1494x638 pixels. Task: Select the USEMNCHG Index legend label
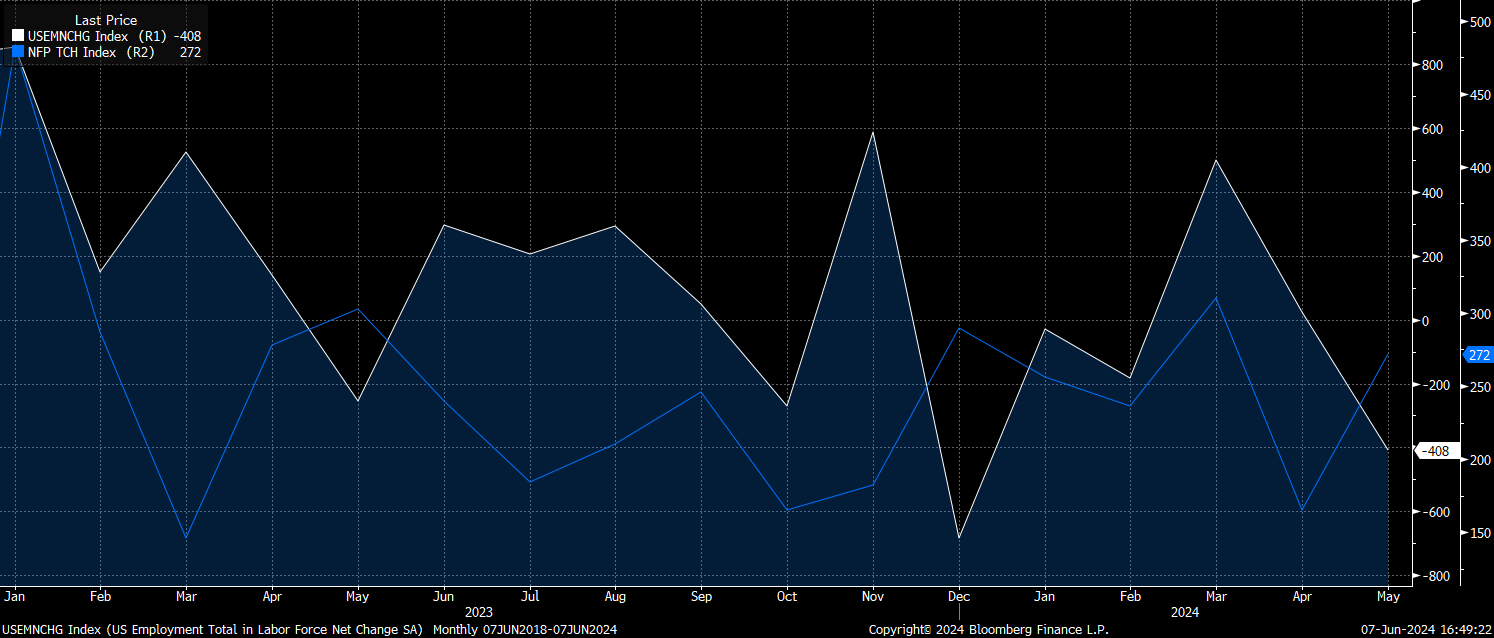pyautogui.click(x=77, y=36)
